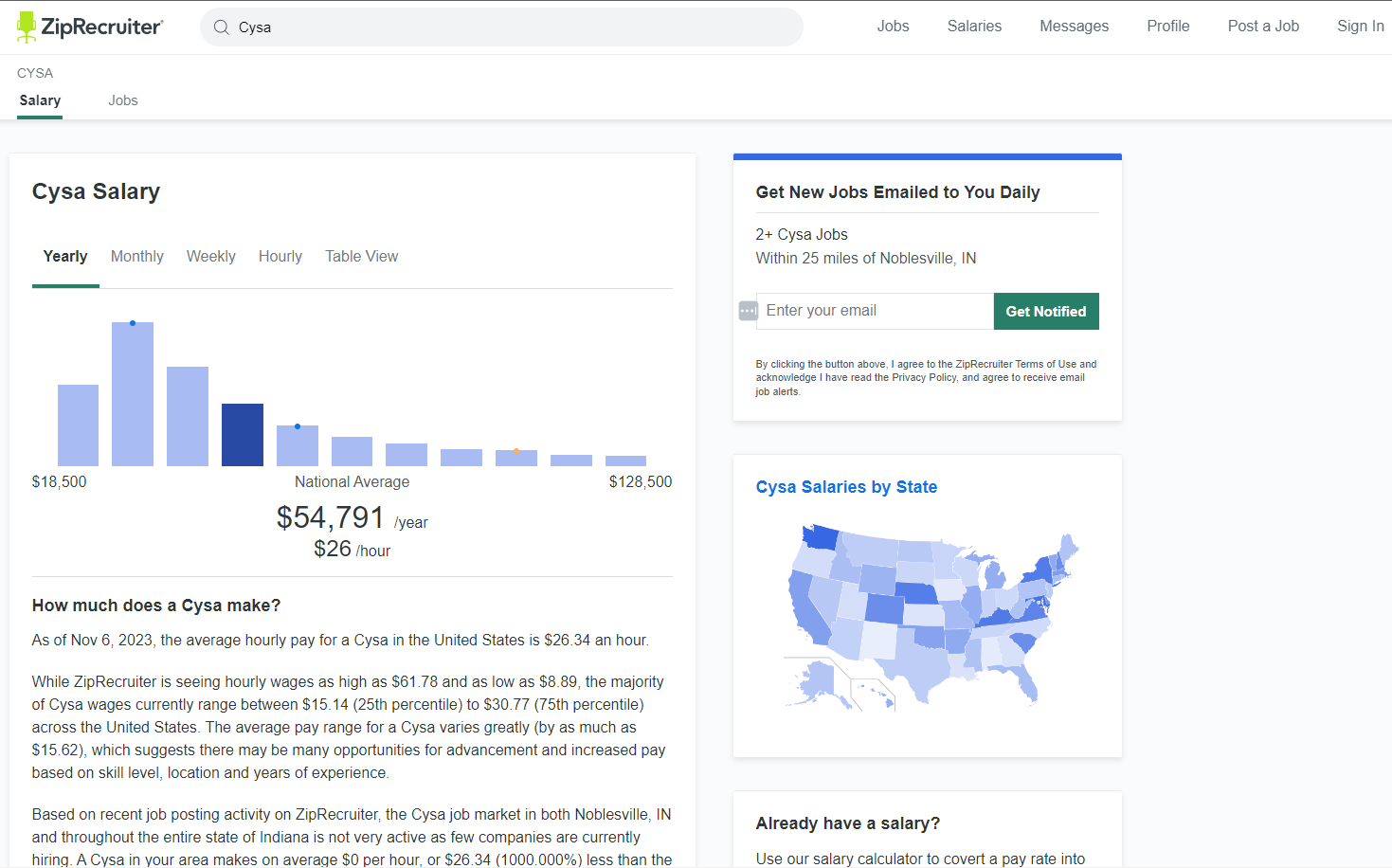Click the tallest bar in salary chart

coord(133,394)
